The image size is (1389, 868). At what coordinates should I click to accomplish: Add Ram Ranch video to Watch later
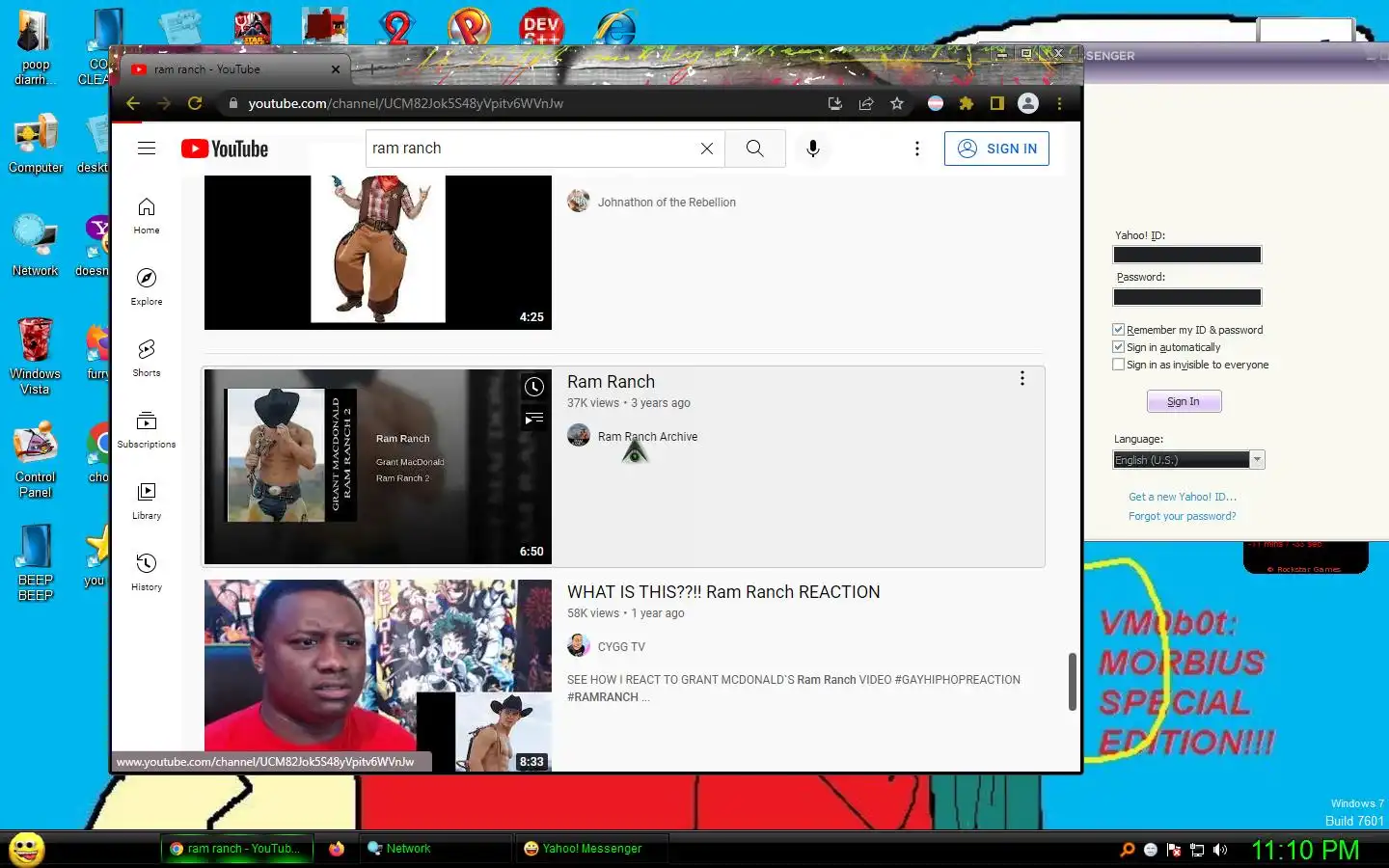[x=533, y=387]
